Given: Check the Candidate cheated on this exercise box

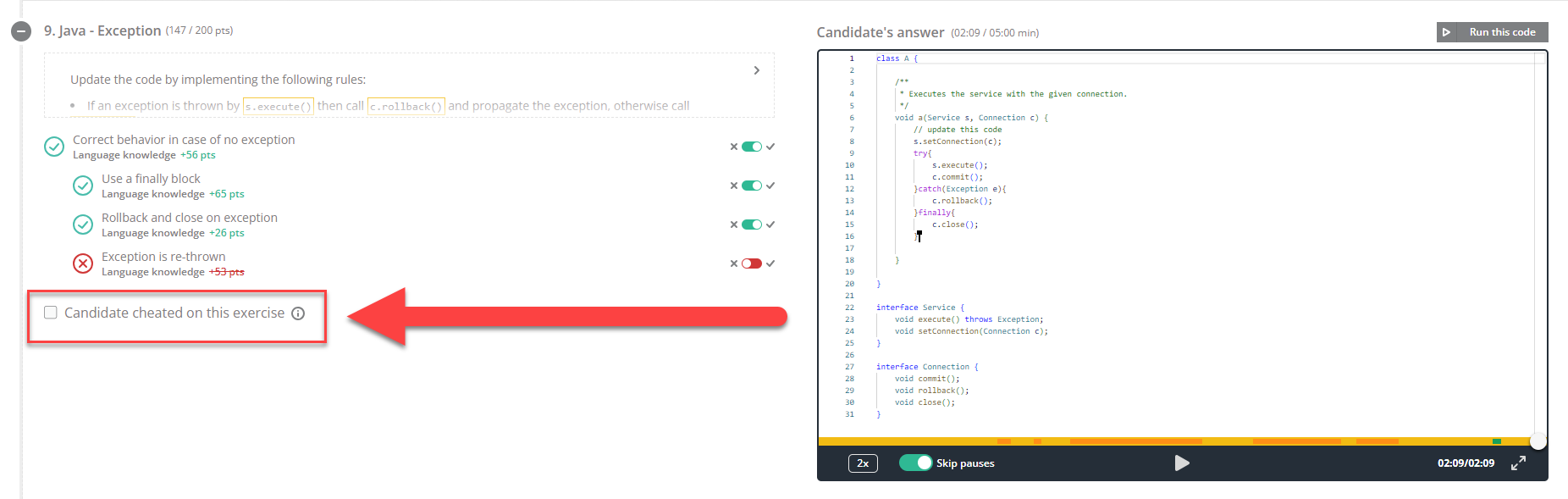Looking at the screenshot, I should click(x=51, y=313).
